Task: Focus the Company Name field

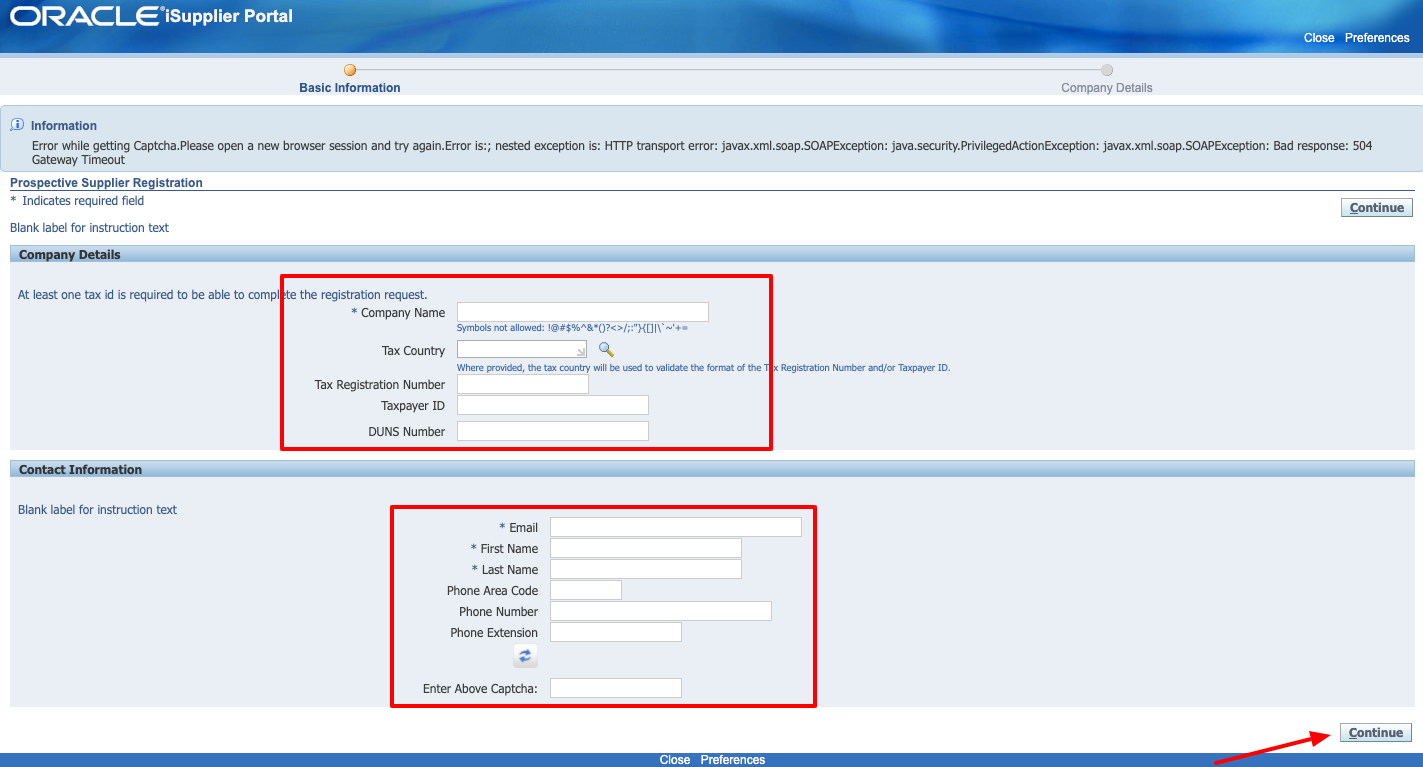Action: (583, 312)
